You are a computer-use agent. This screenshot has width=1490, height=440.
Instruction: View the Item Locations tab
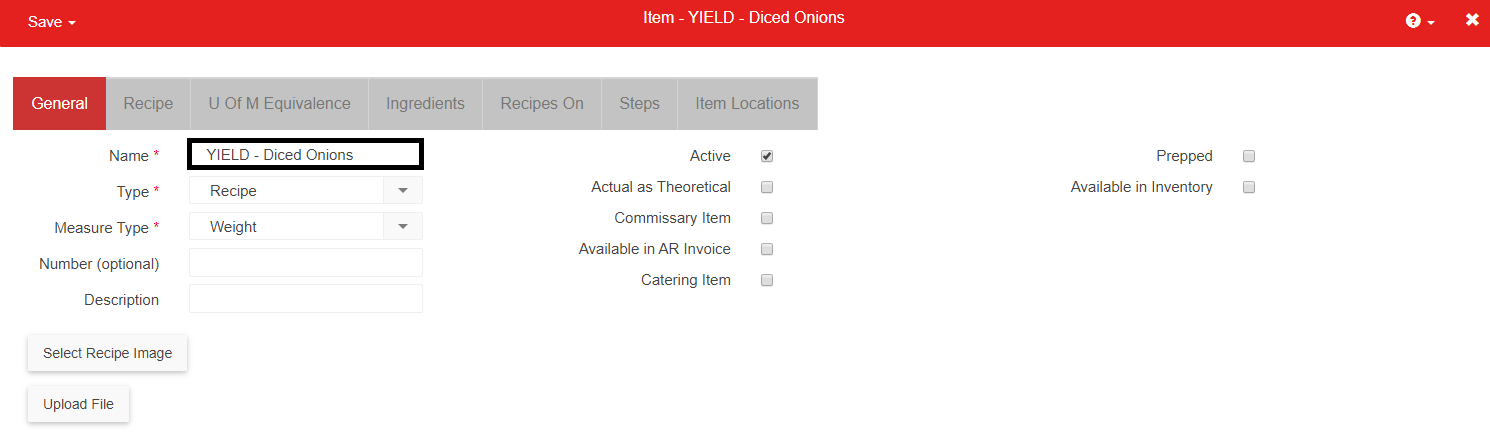pyautogui.click(x=747, y=104)
